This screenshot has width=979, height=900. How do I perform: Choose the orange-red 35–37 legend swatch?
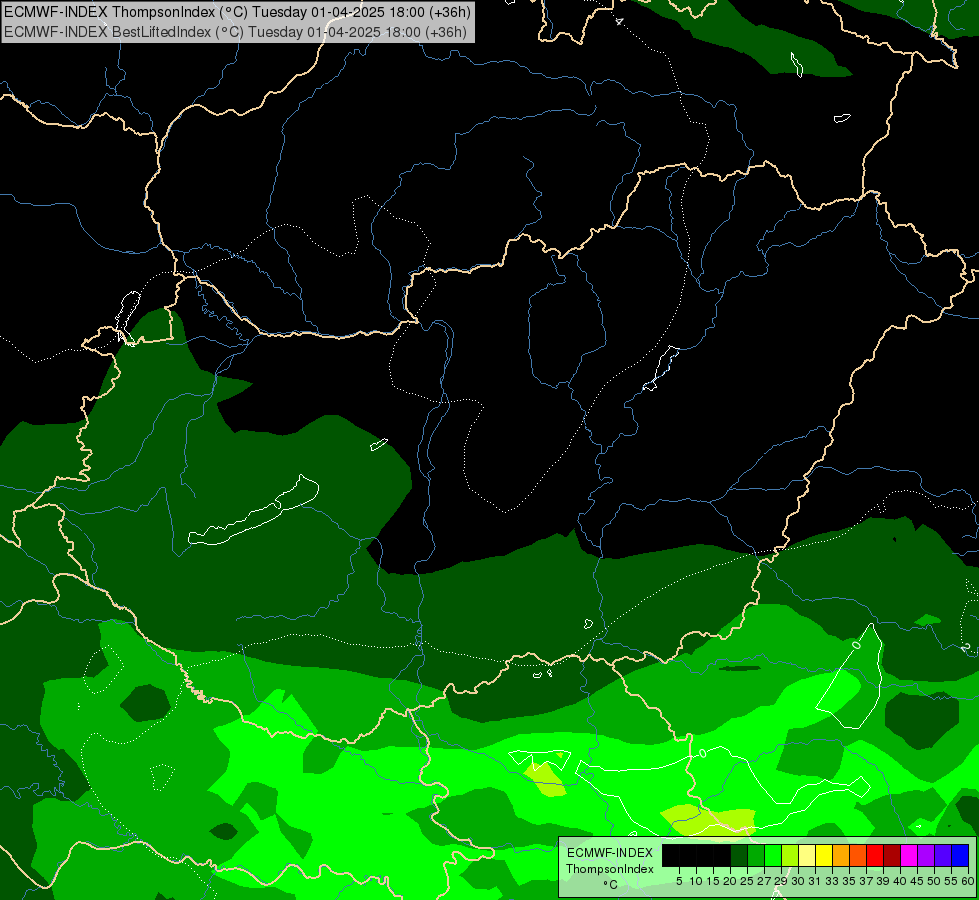(x=858, y=855)
